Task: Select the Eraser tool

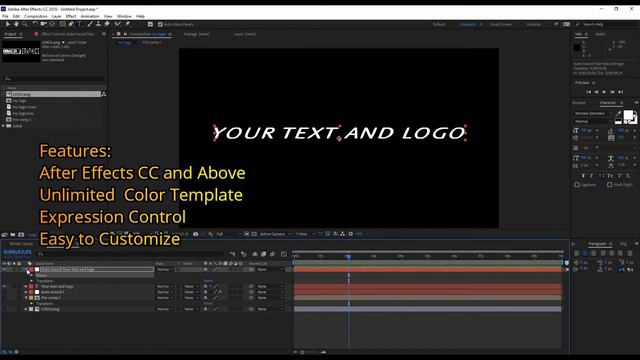Action: (x=107, y=24)
